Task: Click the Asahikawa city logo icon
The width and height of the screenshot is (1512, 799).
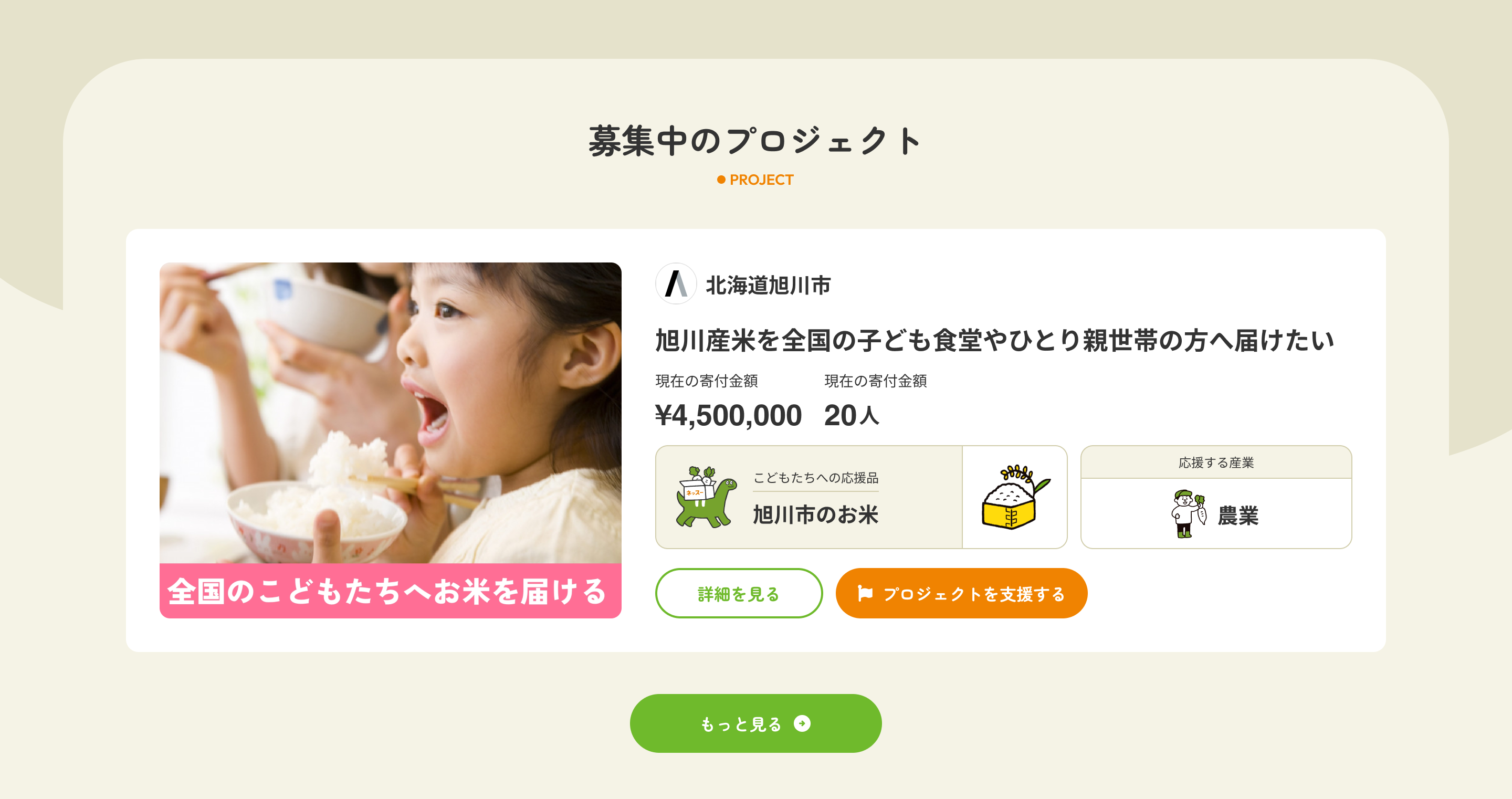Action: 676,284
